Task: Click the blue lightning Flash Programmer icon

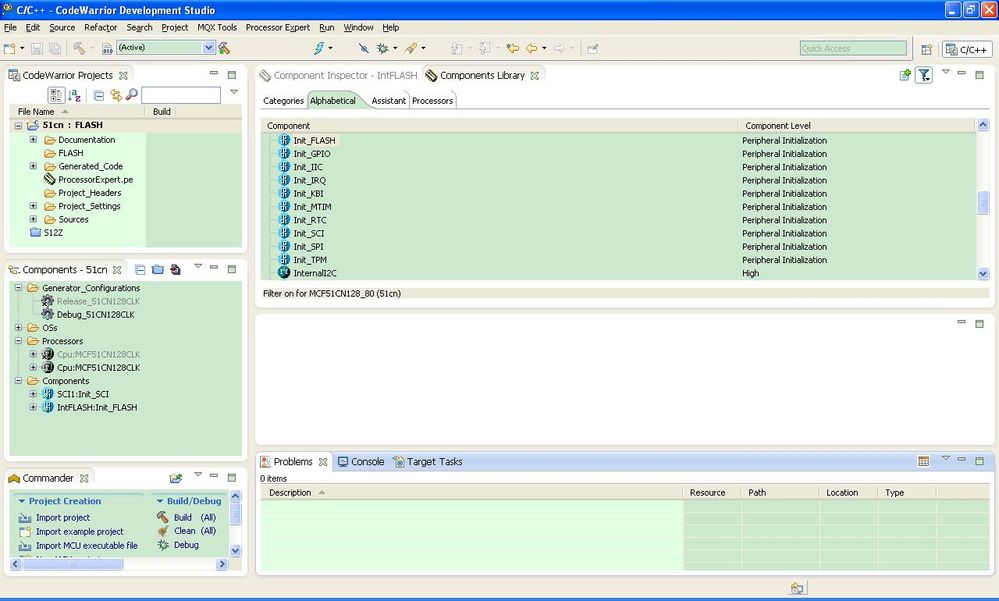Action: (x=319, y=48)
